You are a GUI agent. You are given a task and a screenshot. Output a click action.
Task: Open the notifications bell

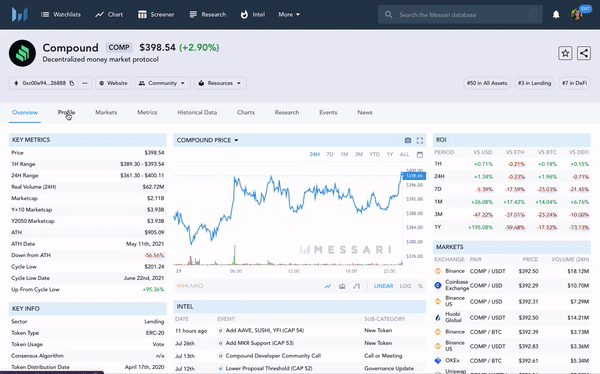[556, 15]
